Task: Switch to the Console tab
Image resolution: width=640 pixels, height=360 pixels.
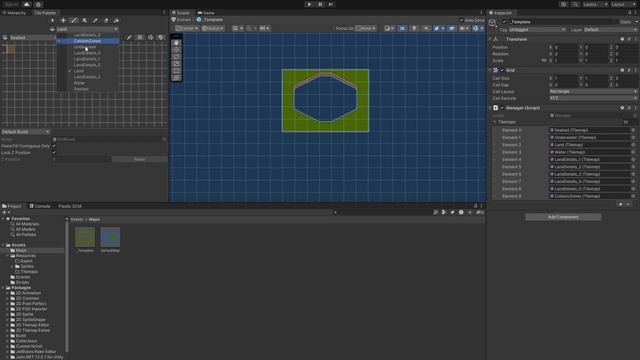Action: (40, 206)
